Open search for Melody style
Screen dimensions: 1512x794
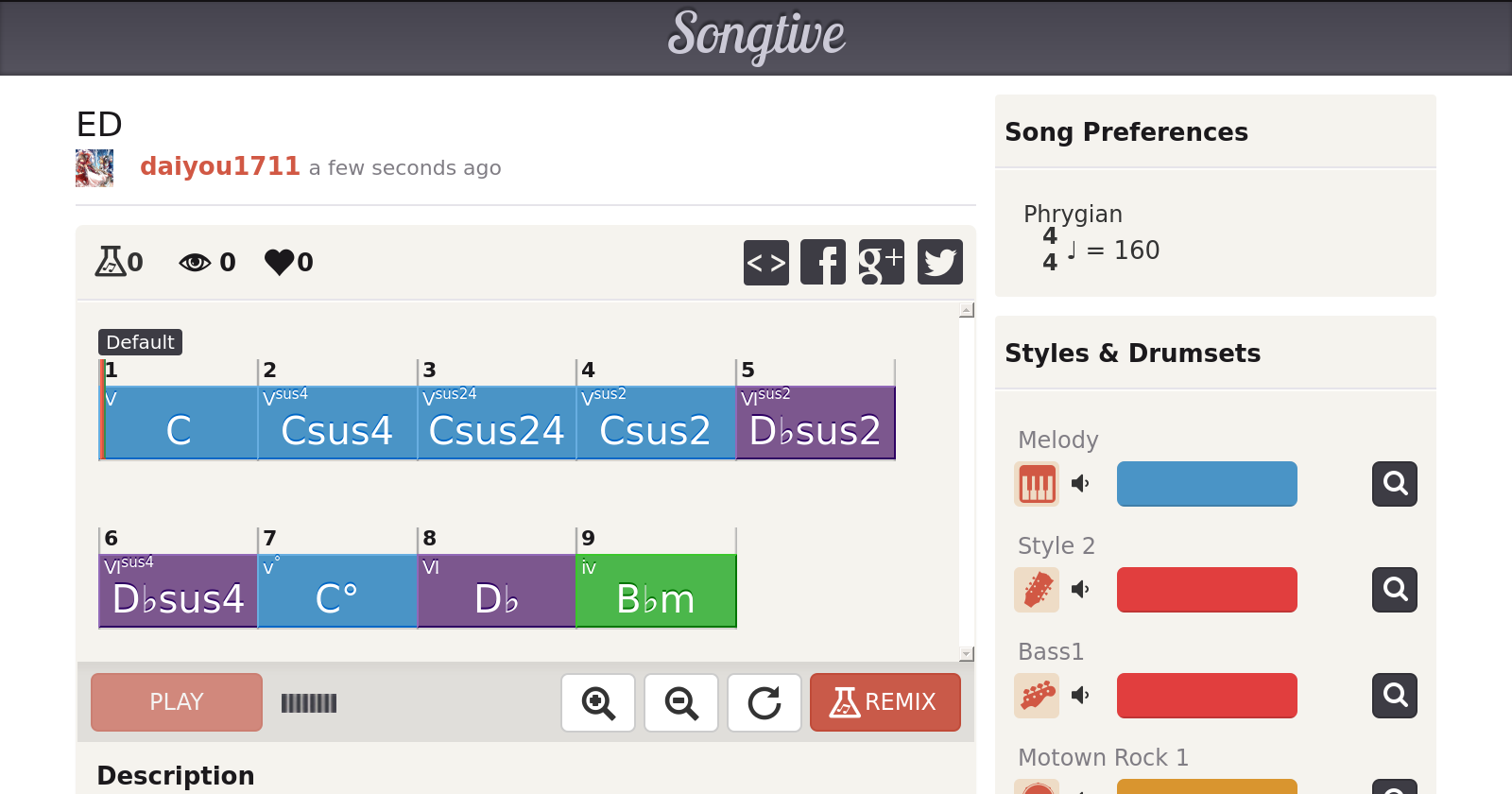1395,484
